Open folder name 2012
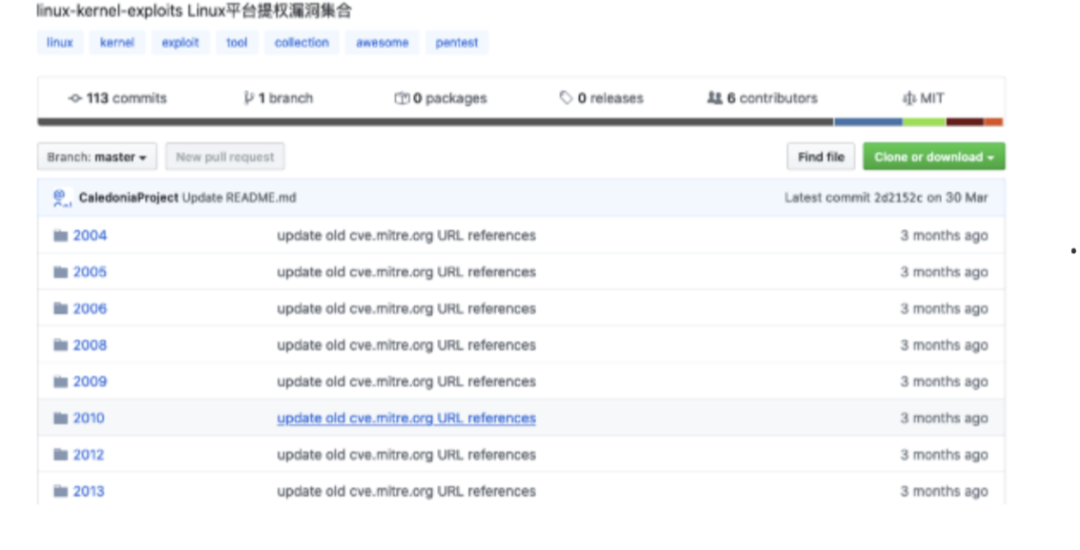Image resolution: width=1080 pixels, height=550 pixels. tap(89, 455)
